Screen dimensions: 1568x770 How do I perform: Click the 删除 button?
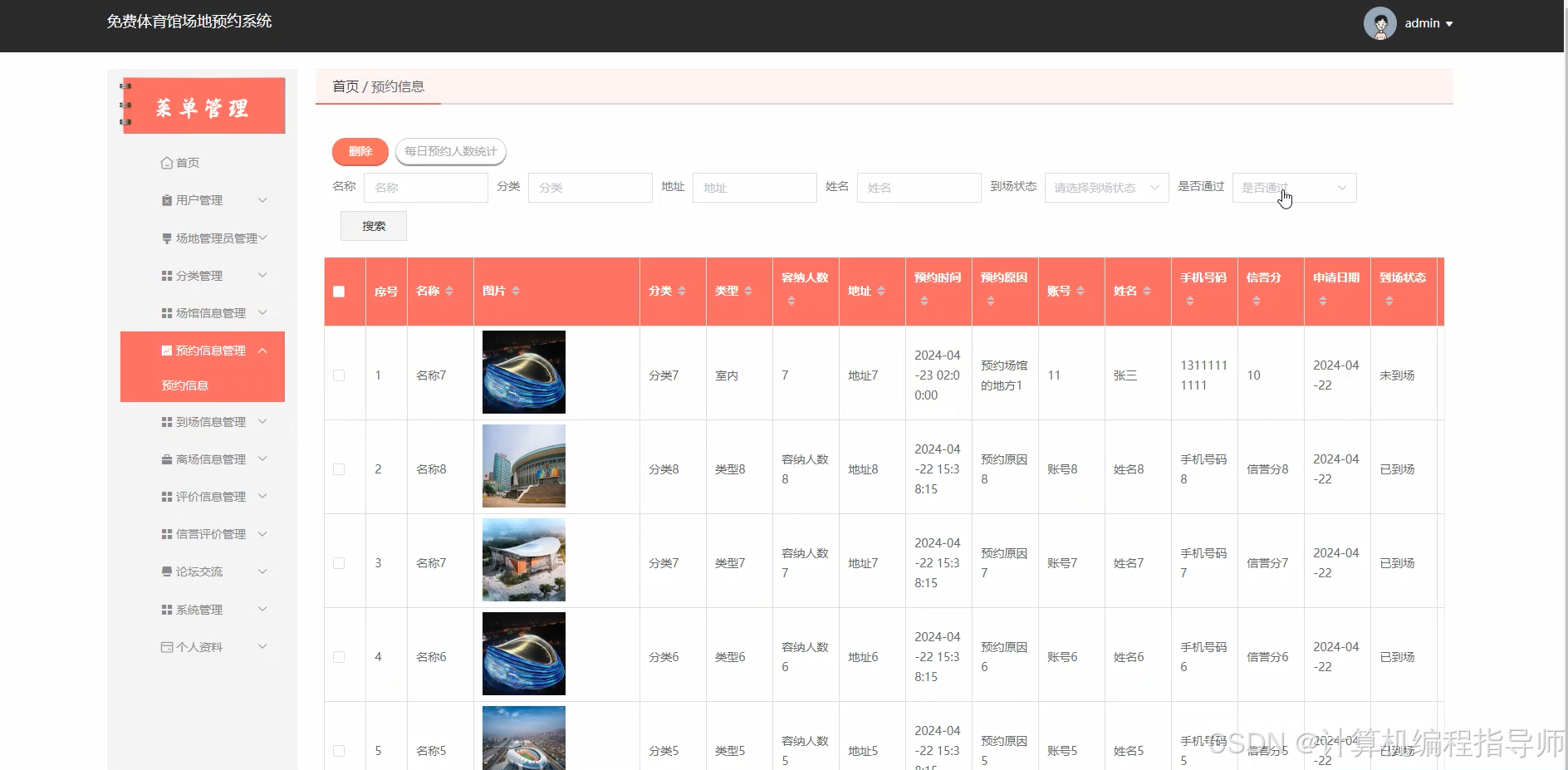(x=360, y=151)
